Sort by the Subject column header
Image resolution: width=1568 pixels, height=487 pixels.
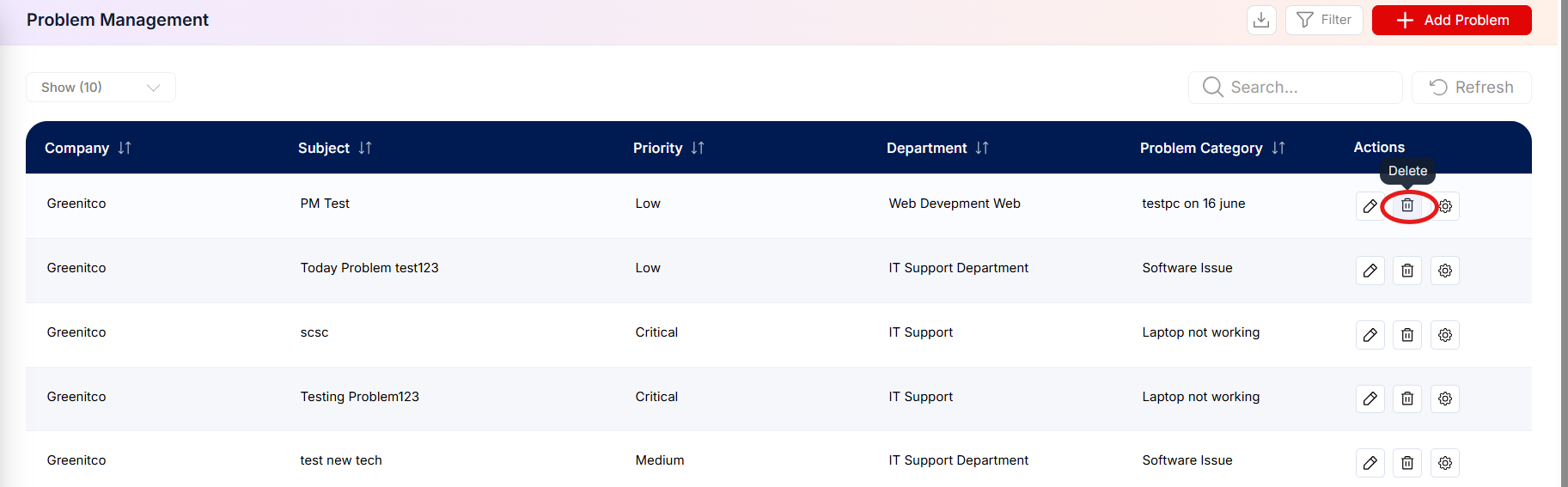coord(365,148)
